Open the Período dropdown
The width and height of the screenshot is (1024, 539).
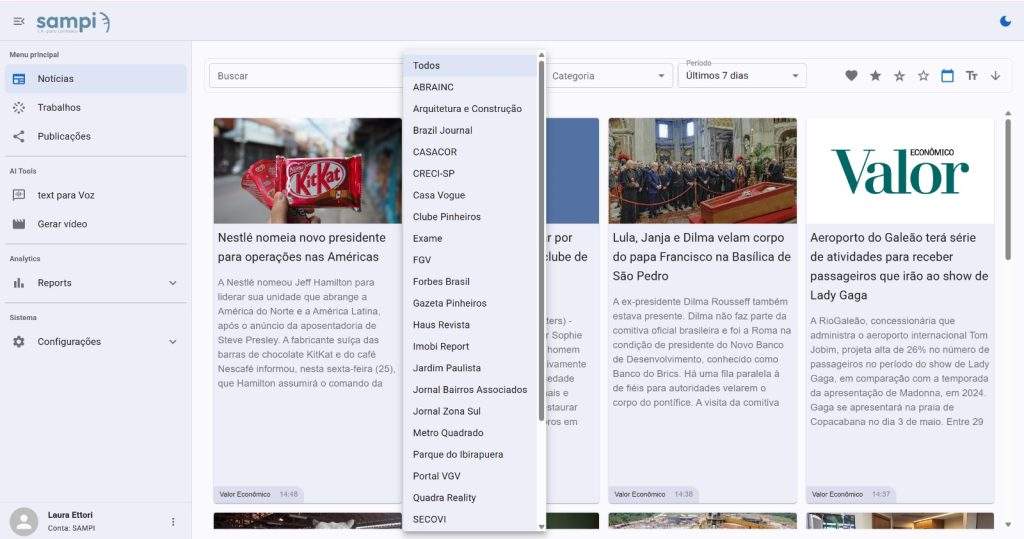point(742,76)
